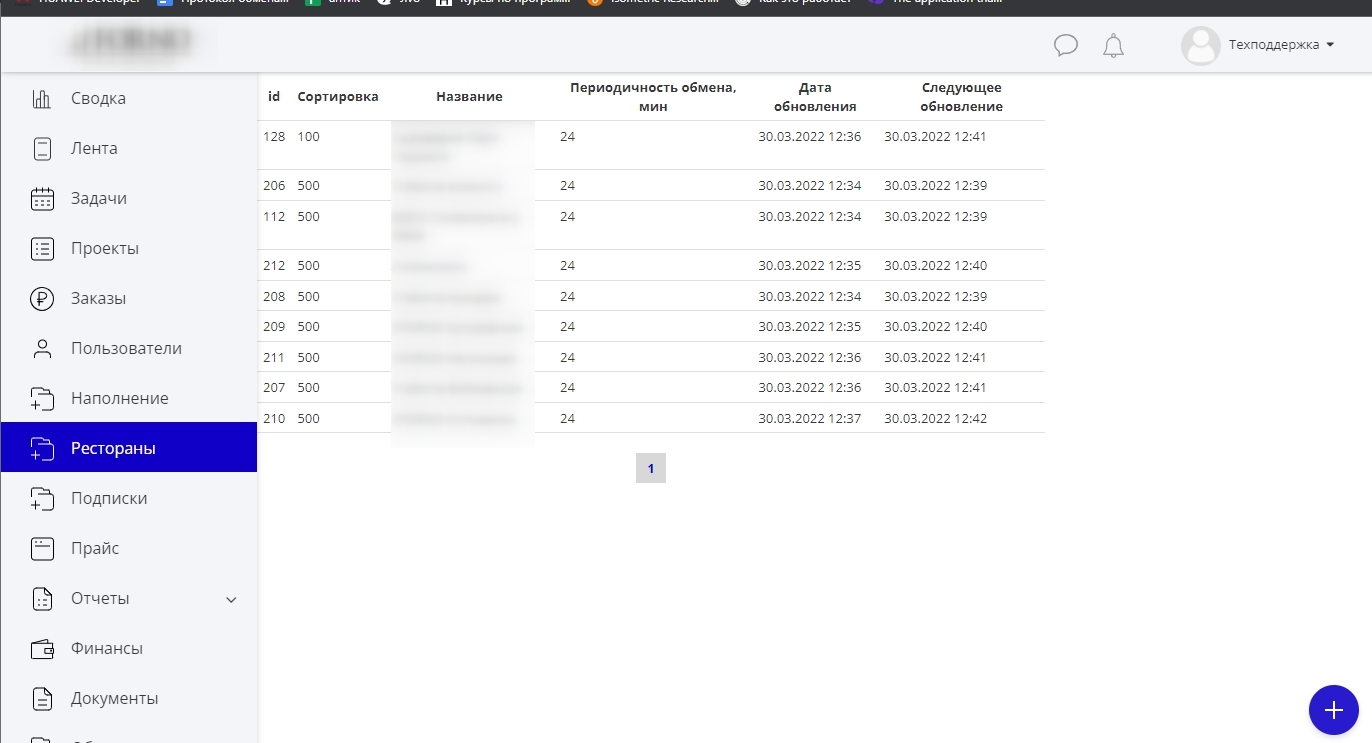Click the Пользователи person icon

(42, 348)
